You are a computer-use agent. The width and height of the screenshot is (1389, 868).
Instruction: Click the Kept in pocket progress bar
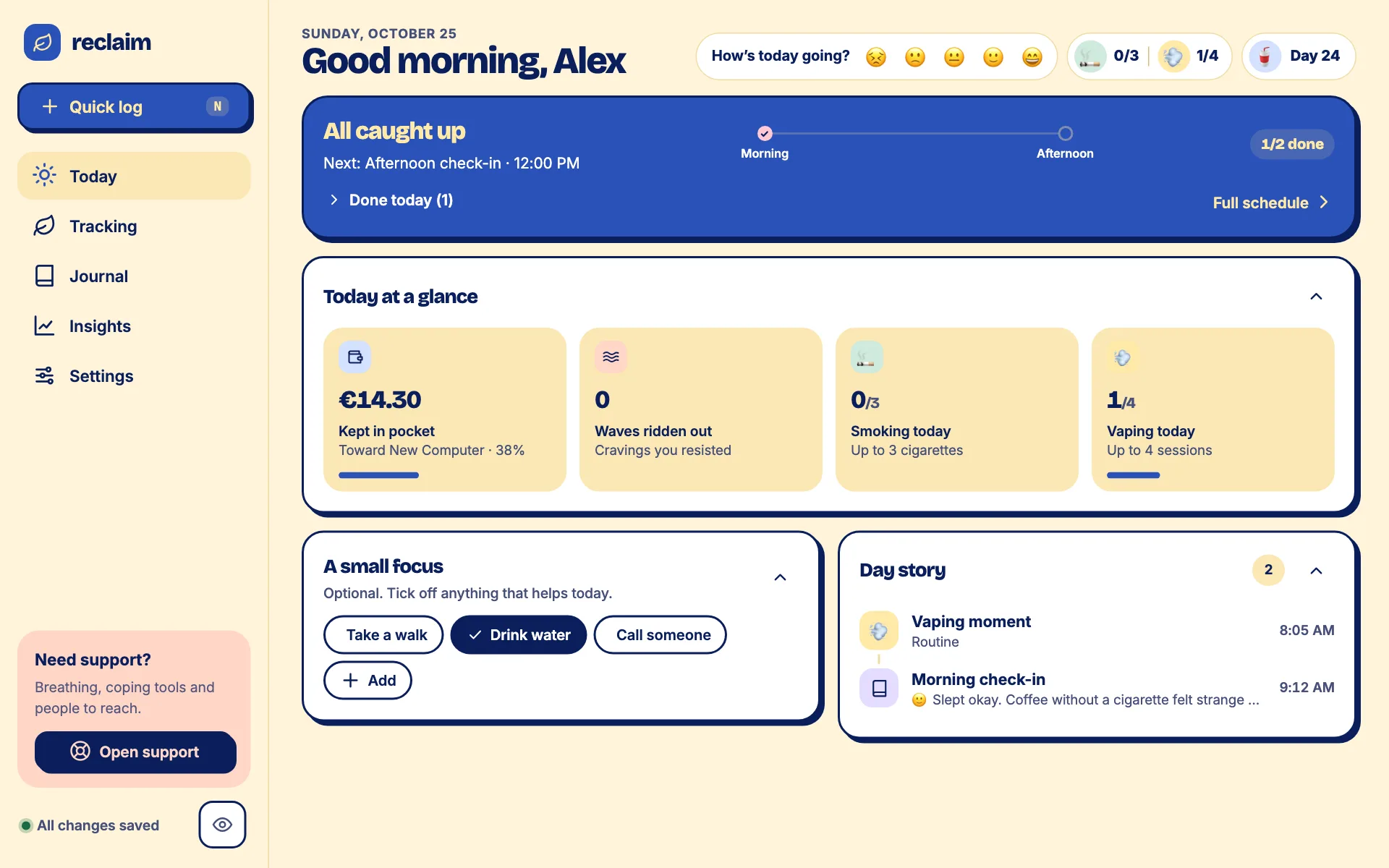tap(378, 475)
